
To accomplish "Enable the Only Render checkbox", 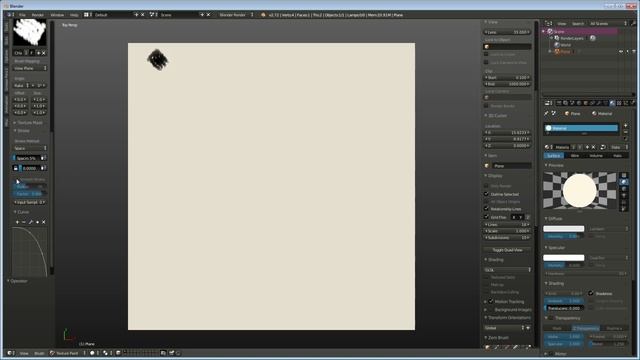I will tap(486, 186).
